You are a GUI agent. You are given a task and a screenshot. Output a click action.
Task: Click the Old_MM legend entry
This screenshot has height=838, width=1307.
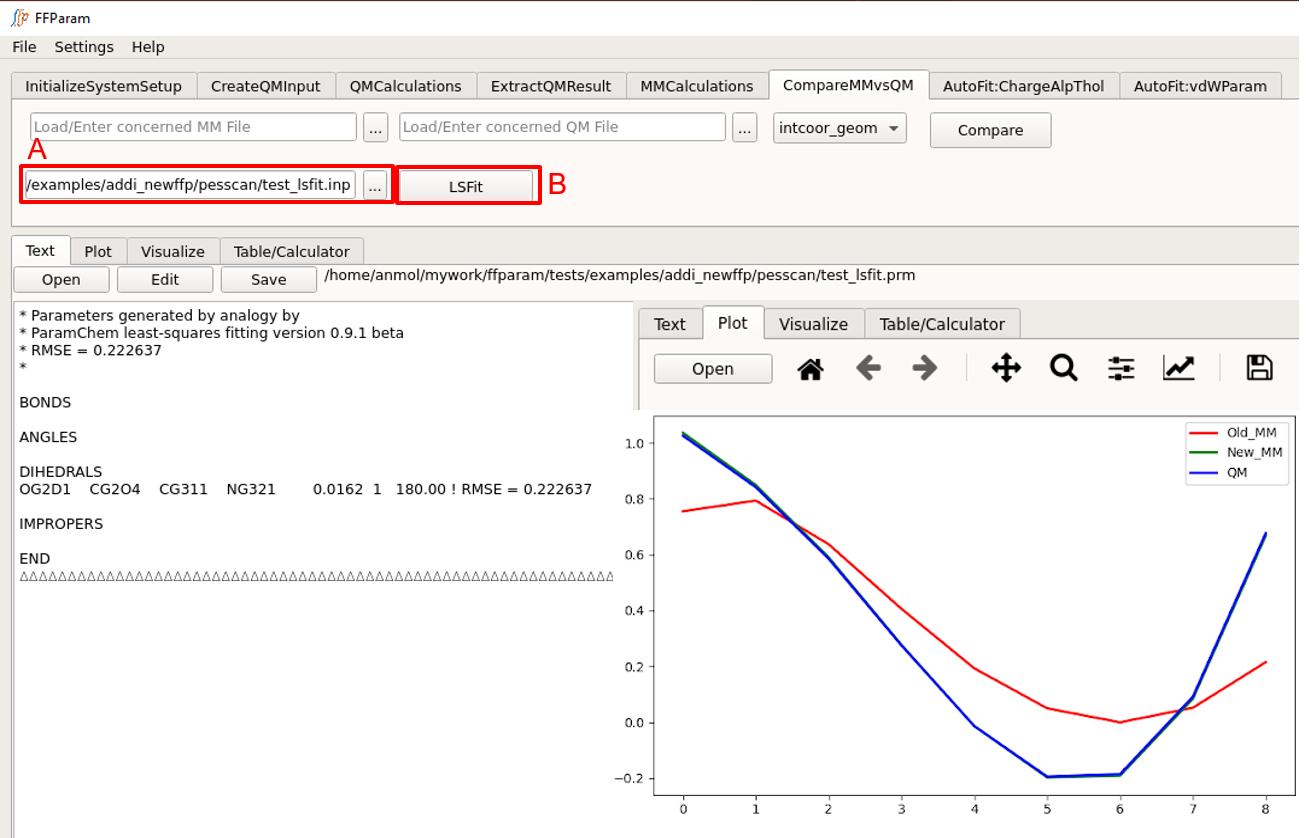click(1235, 433)
